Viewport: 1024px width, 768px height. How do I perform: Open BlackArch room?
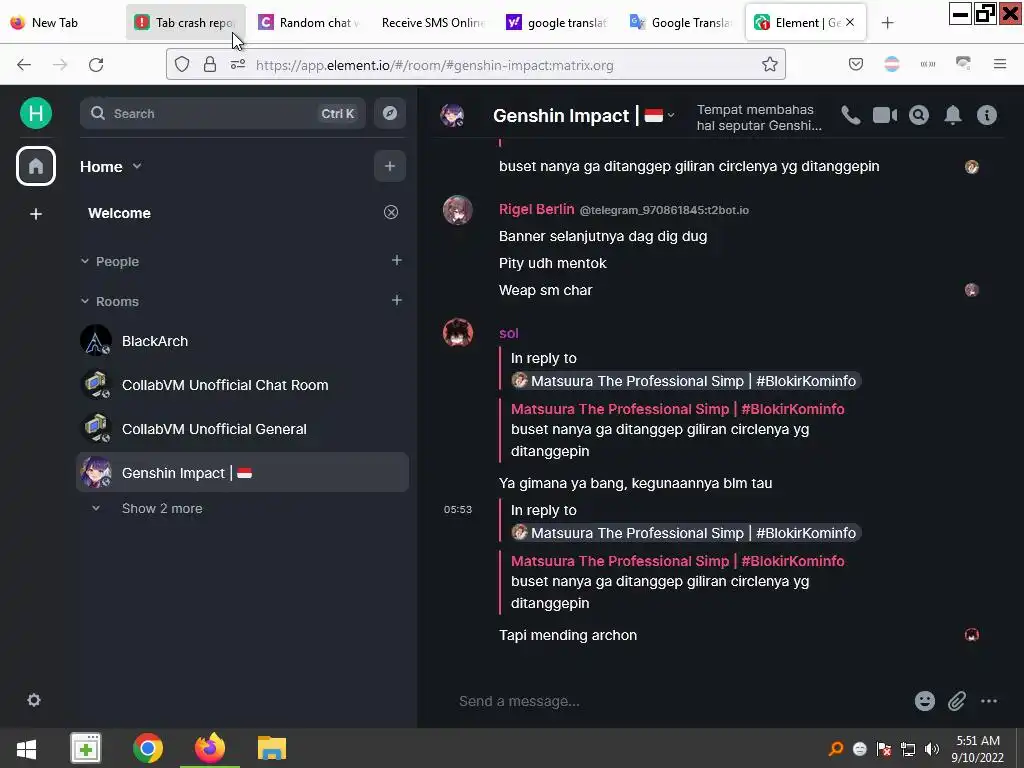click(242, 341)
